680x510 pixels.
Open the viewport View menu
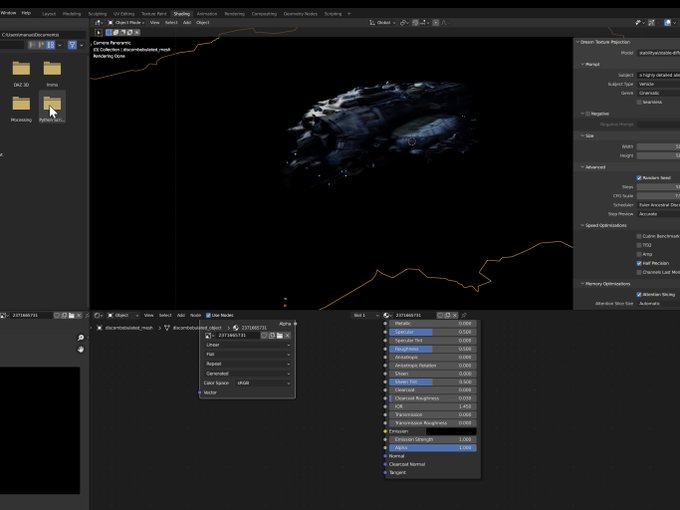point(155,23)
